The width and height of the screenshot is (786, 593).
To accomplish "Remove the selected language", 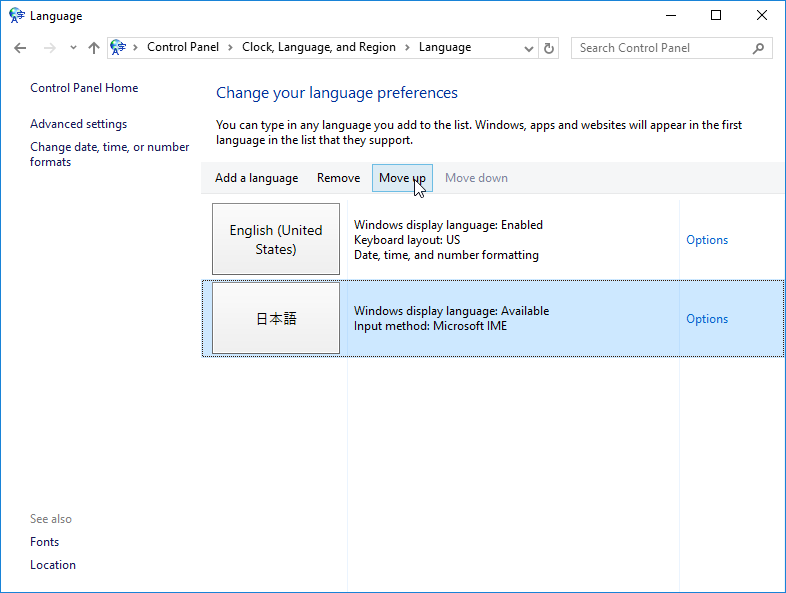I will click(x=338, y=178).
